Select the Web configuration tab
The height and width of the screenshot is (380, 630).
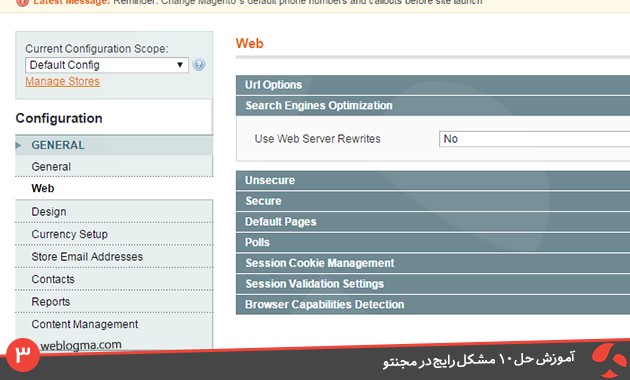(x=114, y=188)
